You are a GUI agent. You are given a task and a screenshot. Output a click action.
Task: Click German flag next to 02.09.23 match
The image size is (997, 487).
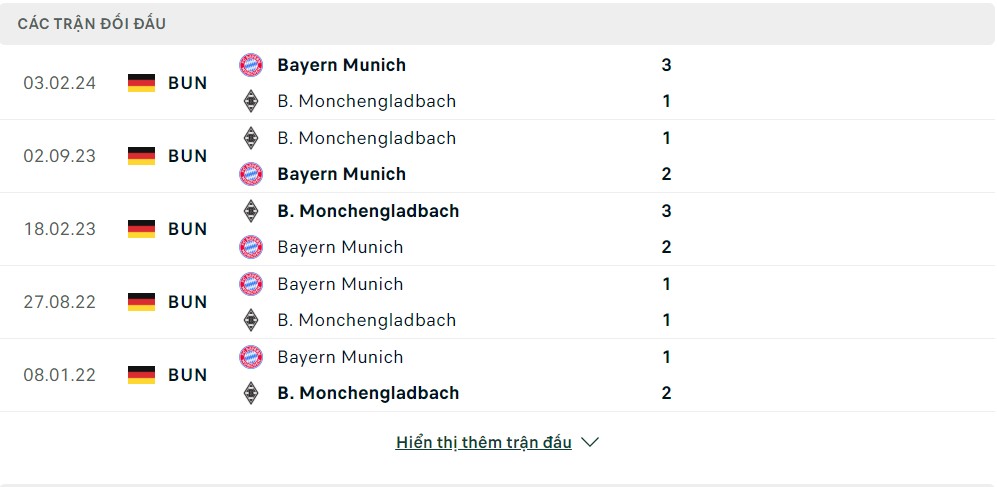[x=141, y=156]
